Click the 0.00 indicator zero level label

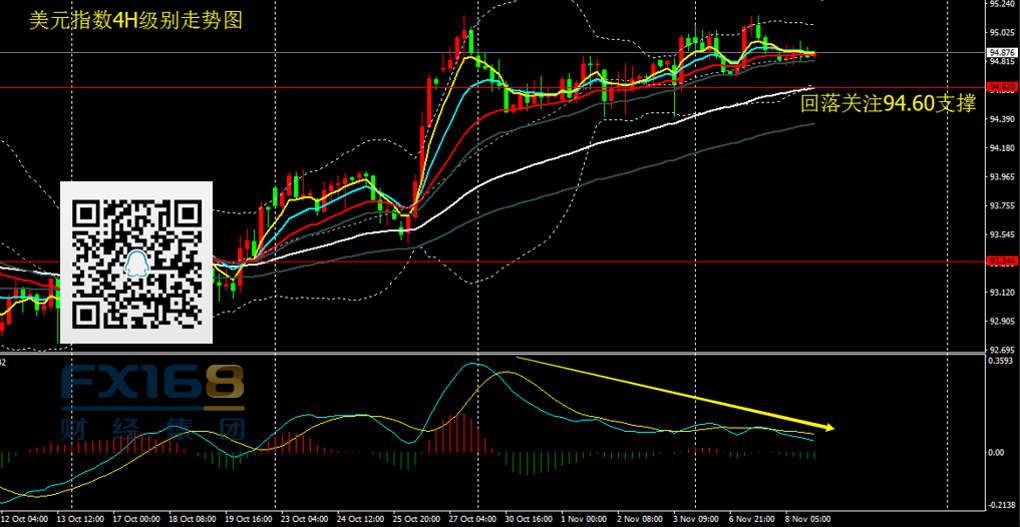[x=997, y=453]
